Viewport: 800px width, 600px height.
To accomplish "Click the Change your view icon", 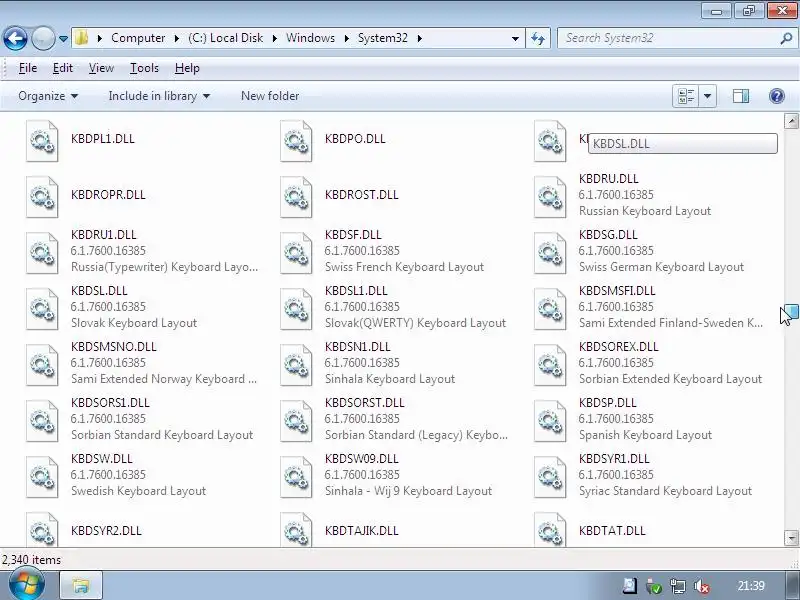I will tap(686, 96).
